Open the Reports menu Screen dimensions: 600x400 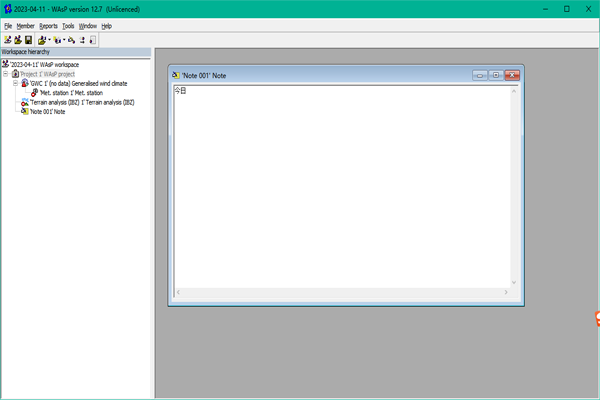click(x=48, y=26)
